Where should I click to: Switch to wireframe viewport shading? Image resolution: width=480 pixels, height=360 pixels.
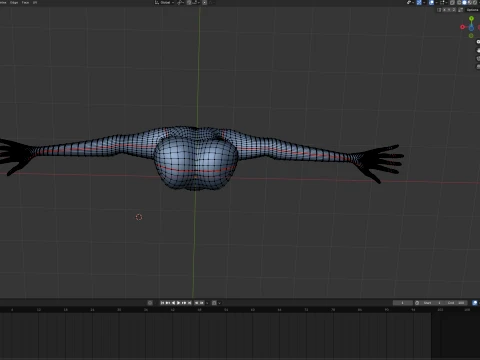459,3
